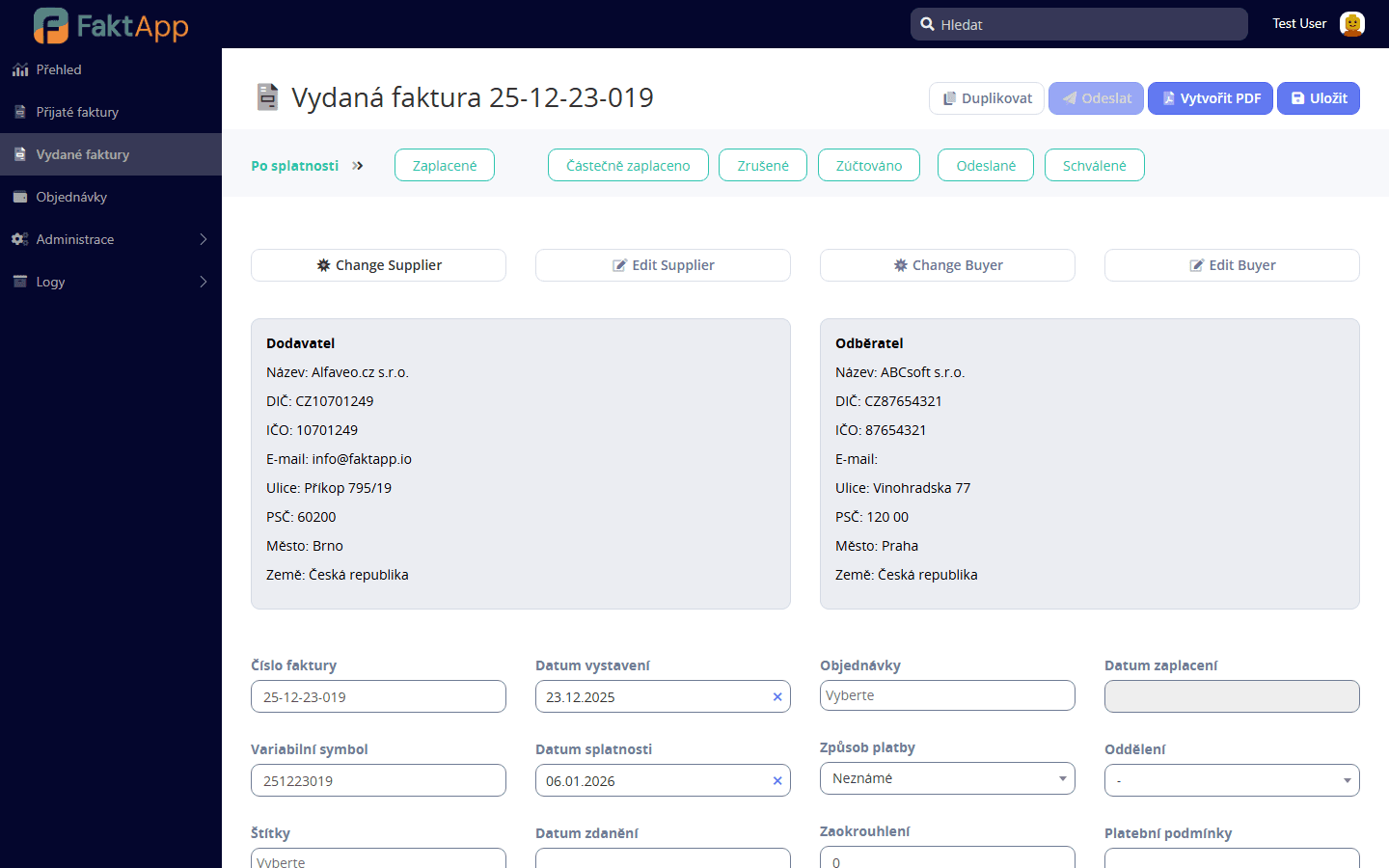This screenshot has width=1389, height=868.
Task: Clear the Datum vystavení date
Action: (777, 696)
